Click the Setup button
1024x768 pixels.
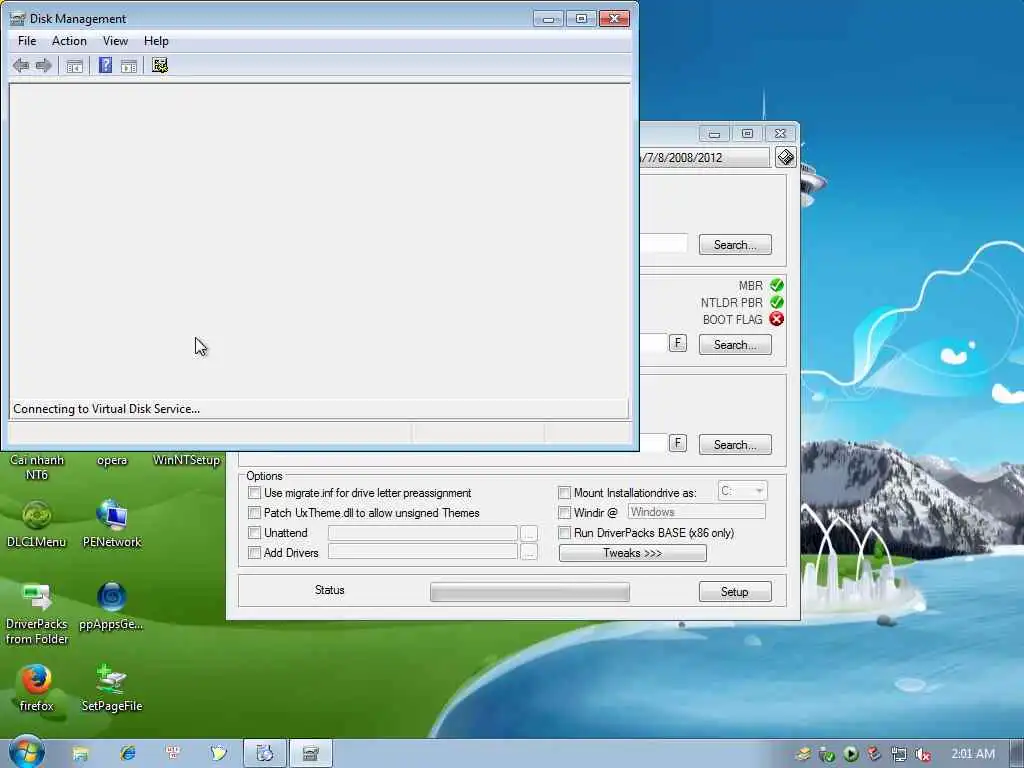(x=735, y=592)
